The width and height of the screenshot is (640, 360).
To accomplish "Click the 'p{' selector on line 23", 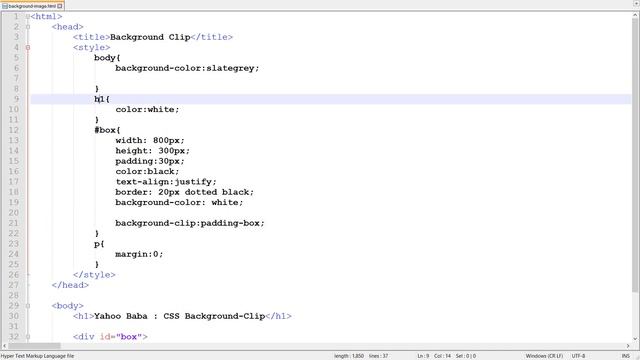I will pyautogui.click(x=99, y=244).
